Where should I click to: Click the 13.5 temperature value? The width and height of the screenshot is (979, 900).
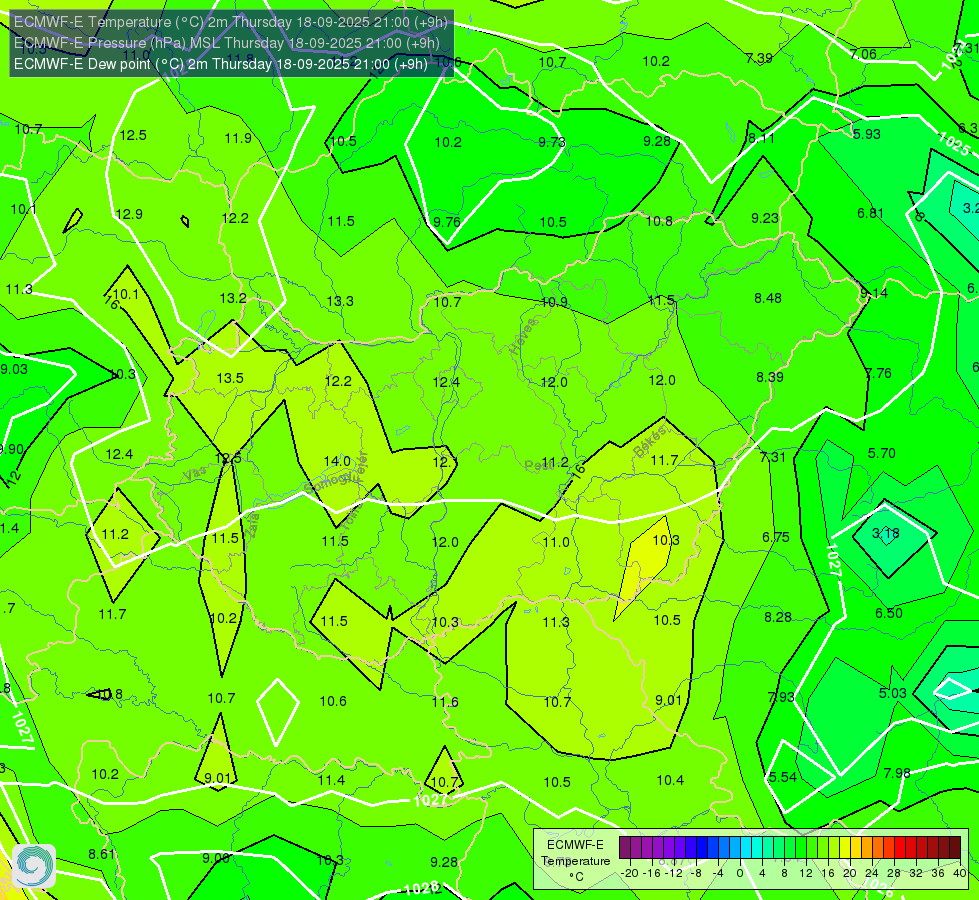tap(230, 378)
